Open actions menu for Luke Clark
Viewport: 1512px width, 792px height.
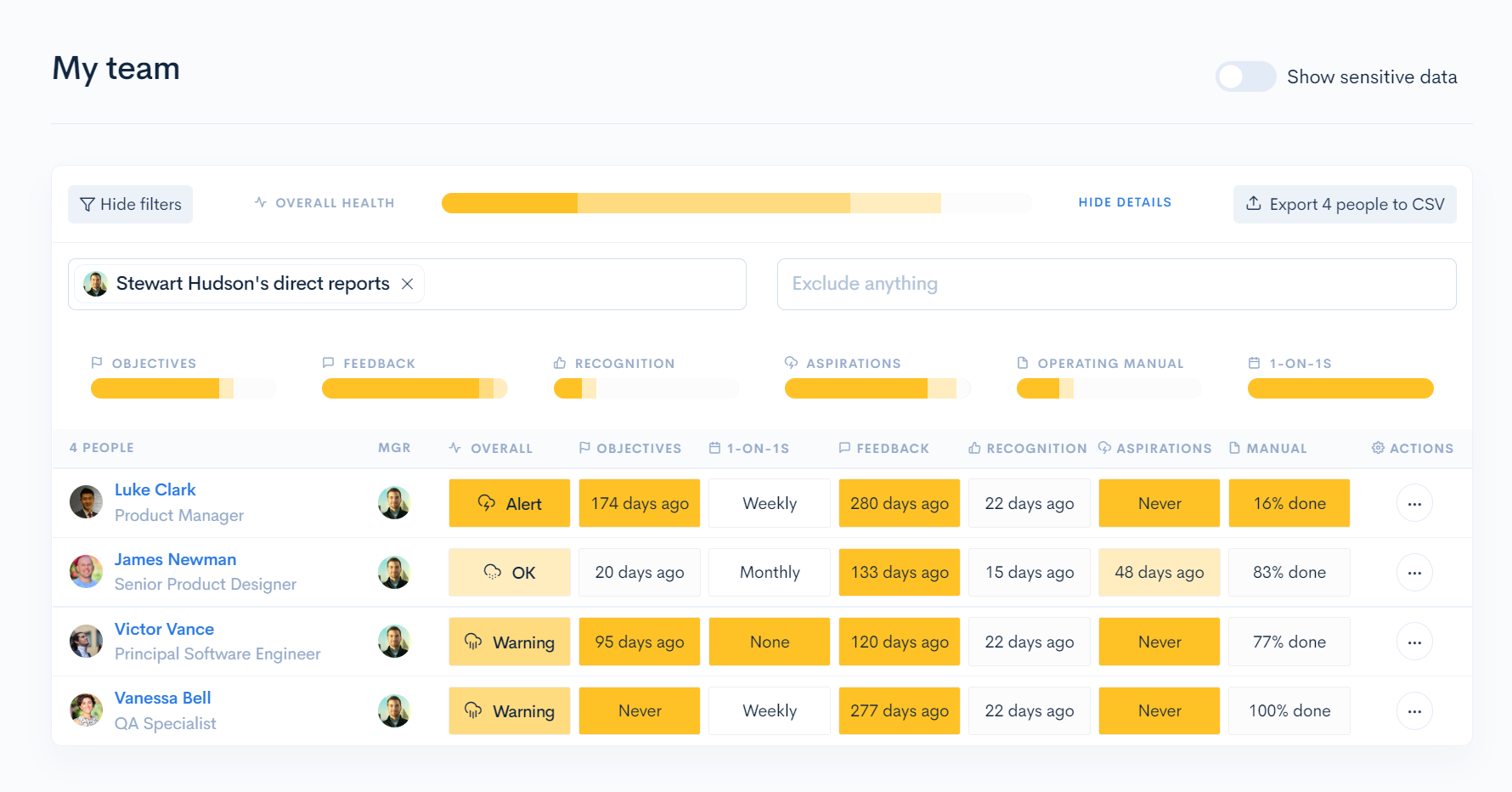click(x=1414, y=504)
